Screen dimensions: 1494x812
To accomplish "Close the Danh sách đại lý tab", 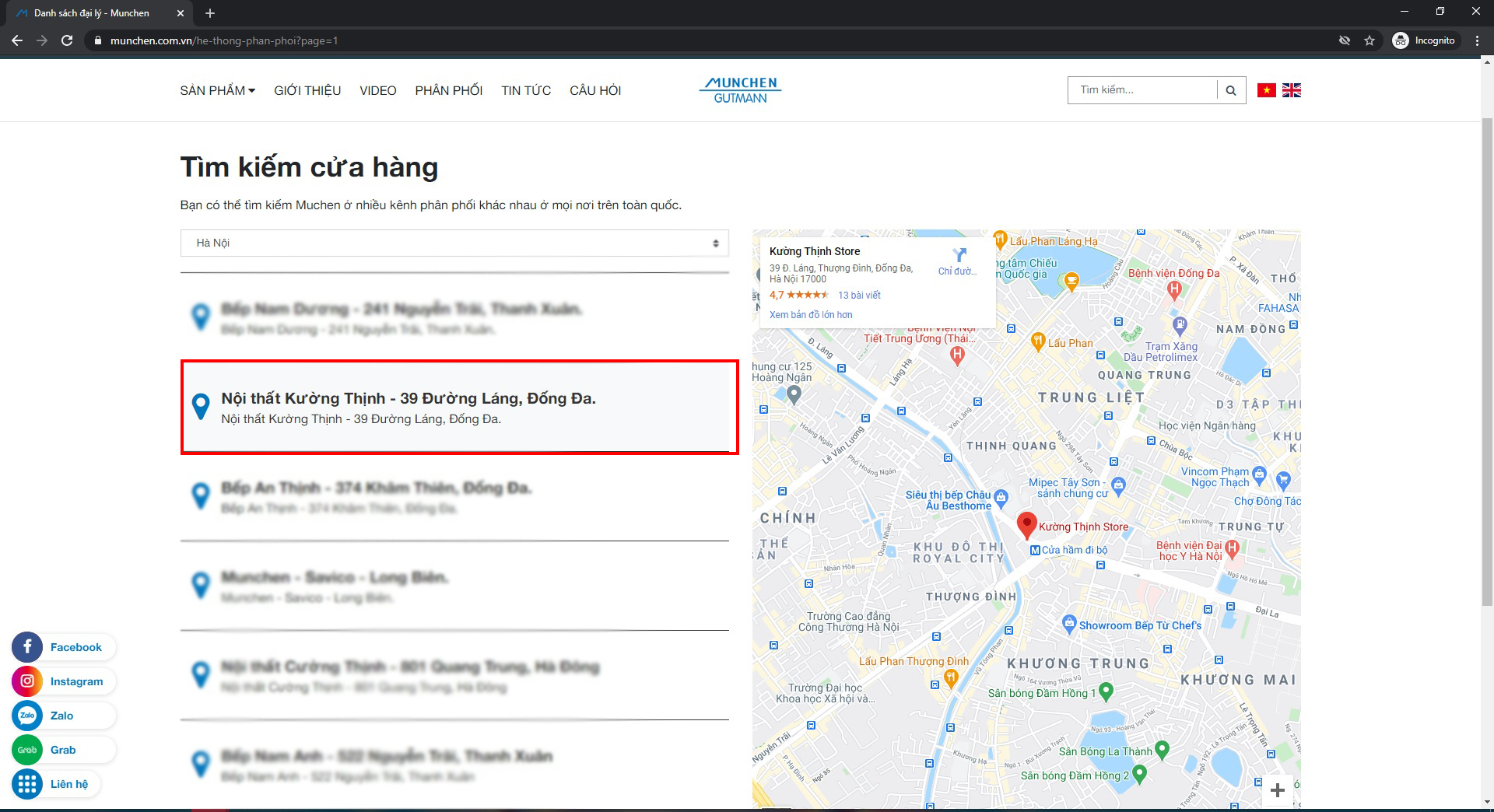I will [181, 13].
